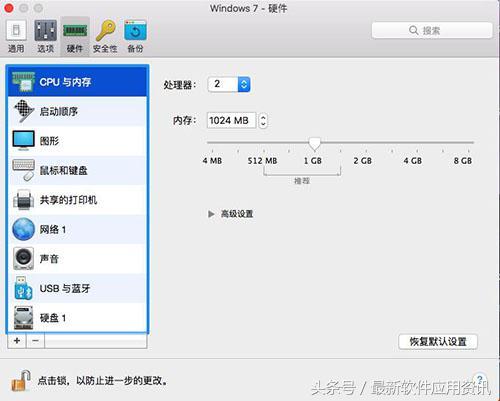Click the 声音 speaker icon
500x401 pixels.
pos(23,258)
